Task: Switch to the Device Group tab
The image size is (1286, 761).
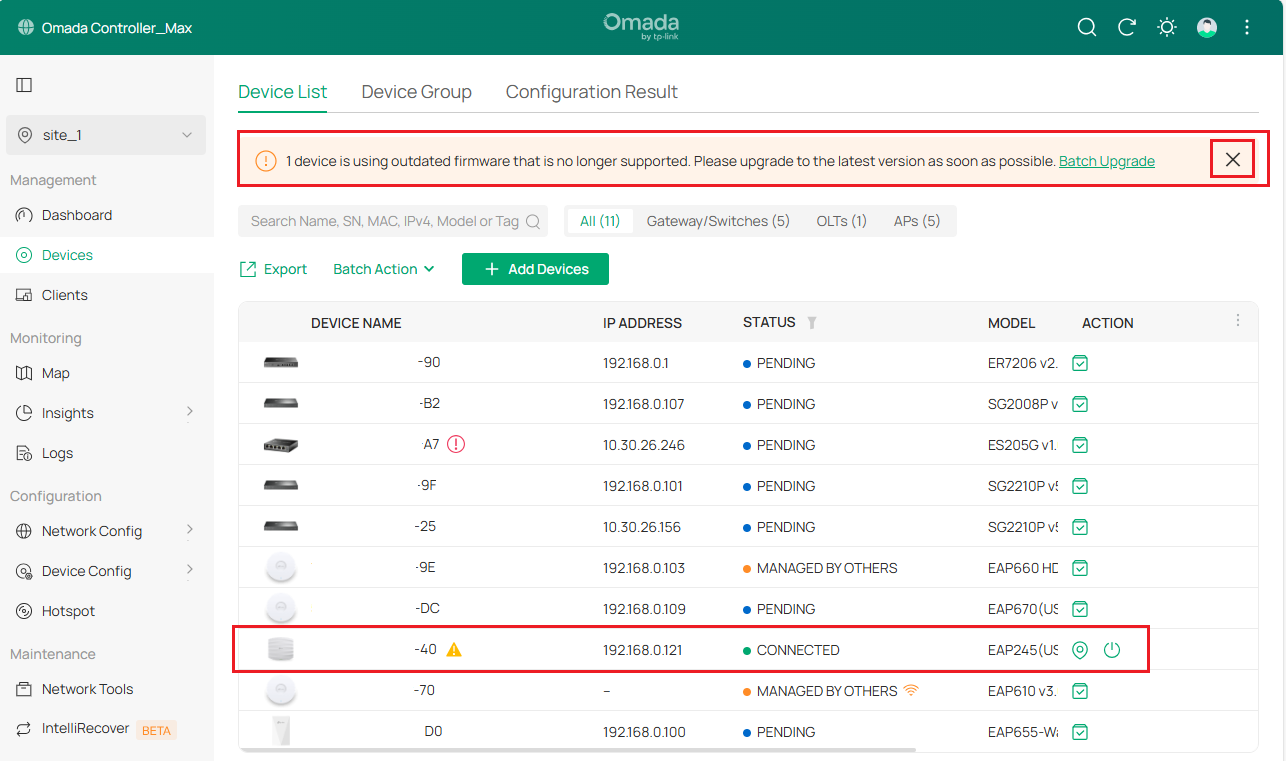Action: 417,91
